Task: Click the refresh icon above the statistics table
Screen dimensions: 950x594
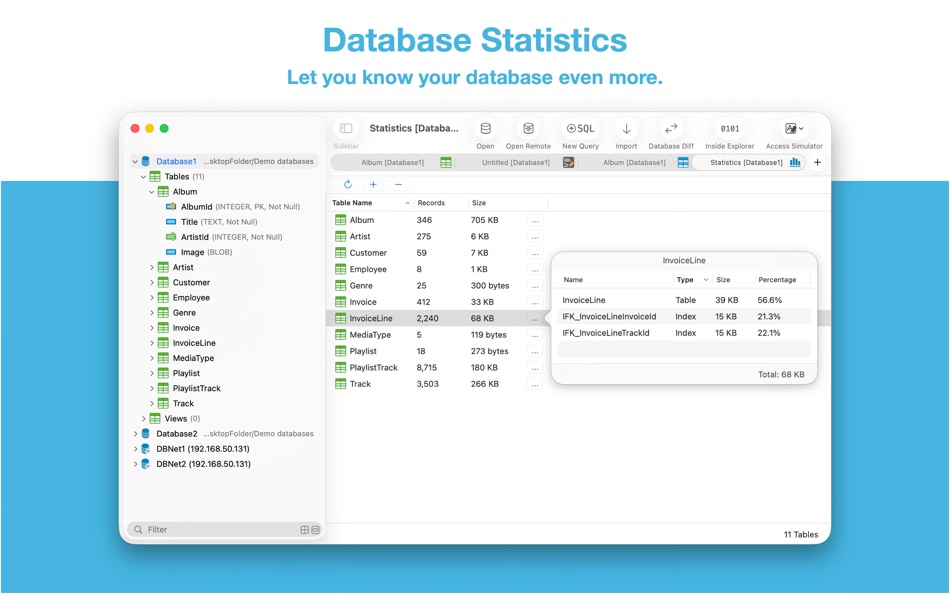Action: click(347, 184)
